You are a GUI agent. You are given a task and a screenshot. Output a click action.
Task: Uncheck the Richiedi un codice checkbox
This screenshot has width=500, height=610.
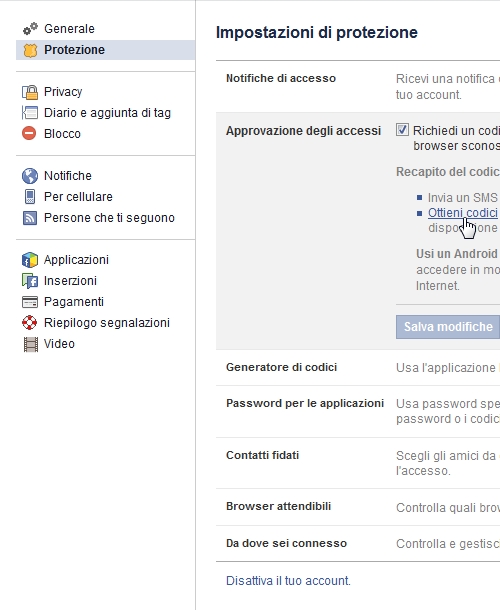pos(402,130)
